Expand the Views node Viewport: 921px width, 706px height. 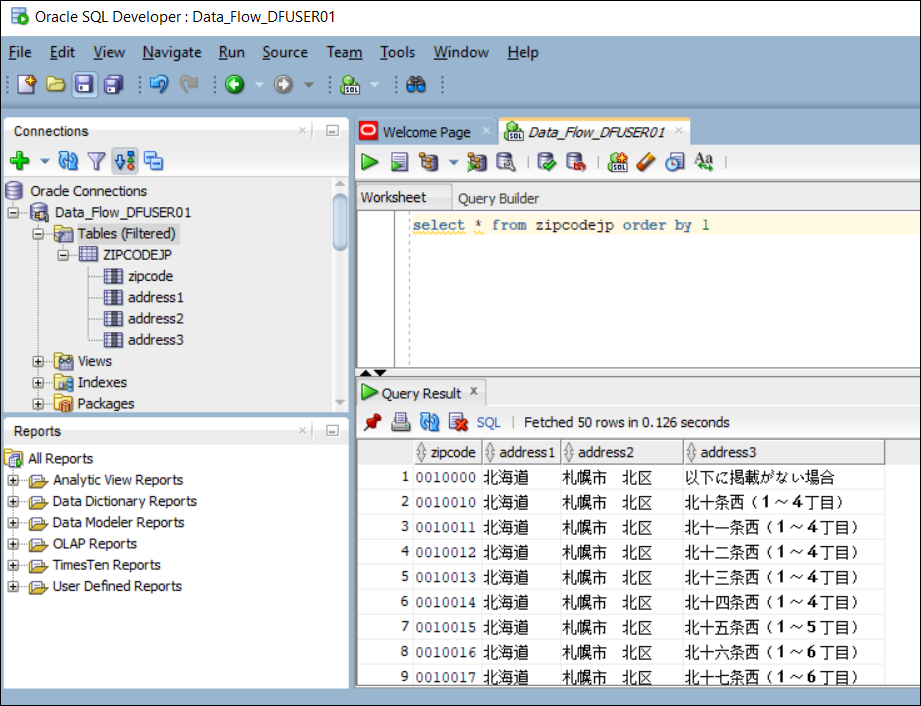[x=38, y=361]
